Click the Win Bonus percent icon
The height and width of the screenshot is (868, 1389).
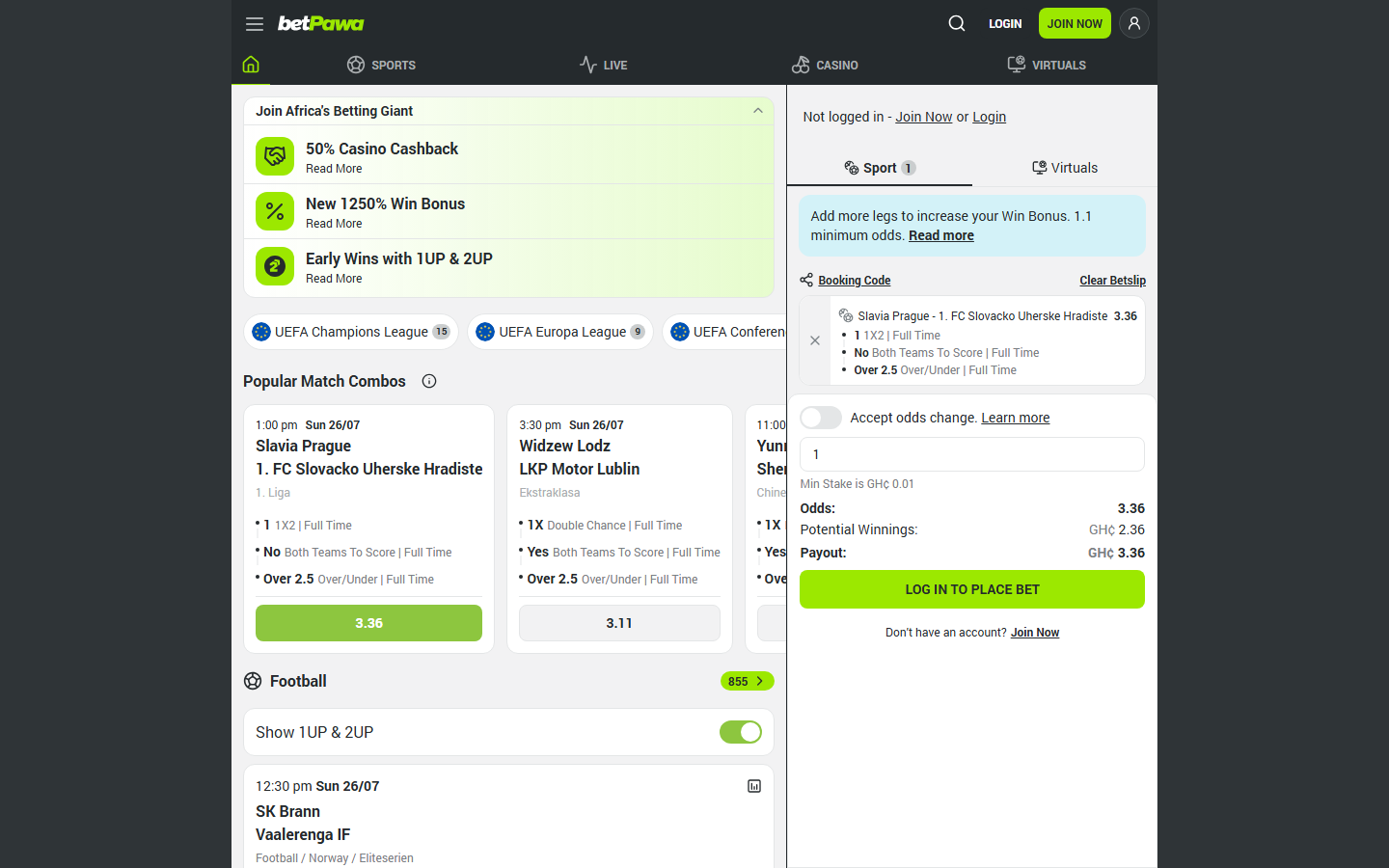(x=275, y=211)
